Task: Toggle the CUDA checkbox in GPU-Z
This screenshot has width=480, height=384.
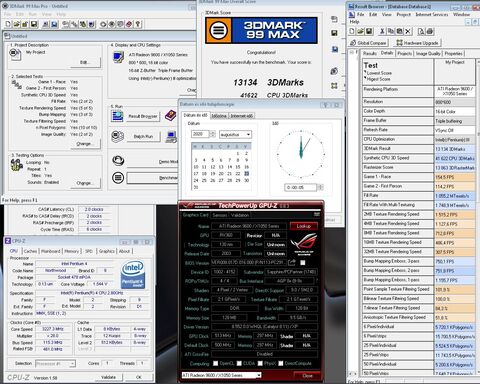Action: 239,363
